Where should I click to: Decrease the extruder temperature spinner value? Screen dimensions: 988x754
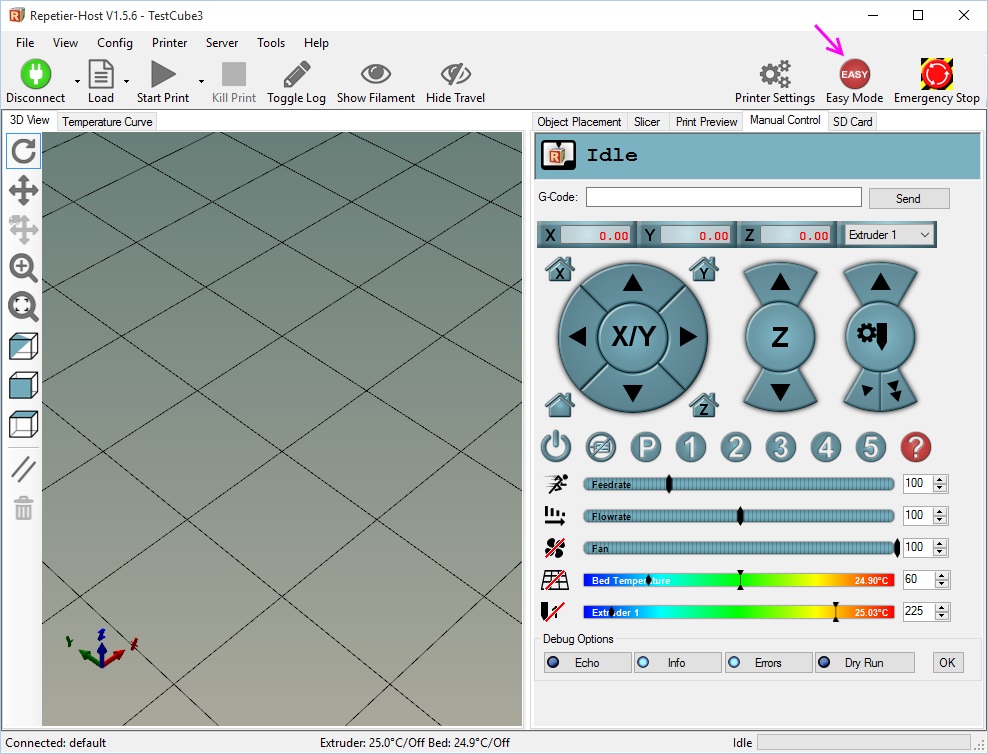942,615
